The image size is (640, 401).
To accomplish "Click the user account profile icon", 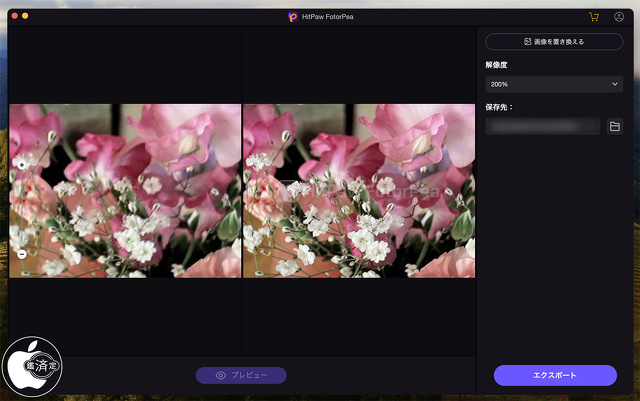I will pyautogui.click(x=619, y=17).
